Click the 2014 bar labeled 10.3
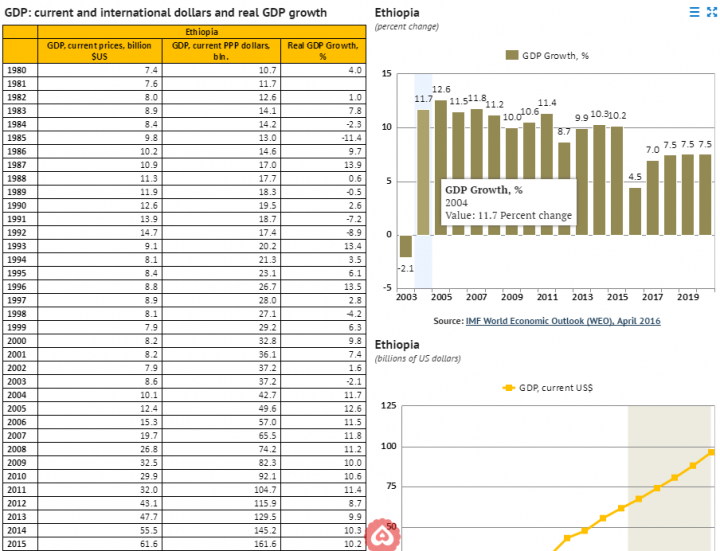The image size is (720, 551). click(599, 180)
